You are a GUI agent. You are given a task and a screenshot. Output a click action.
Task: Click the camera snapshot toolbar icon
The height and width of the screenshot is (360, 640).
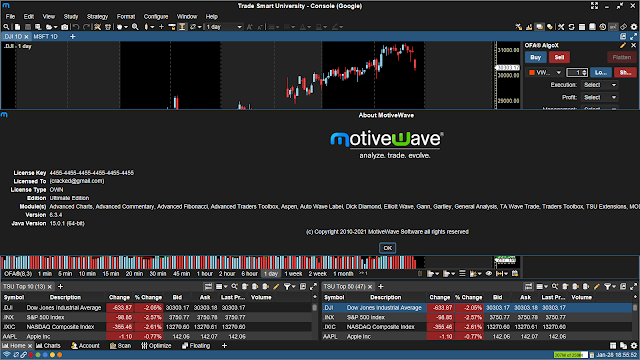[x=64, y=27]
